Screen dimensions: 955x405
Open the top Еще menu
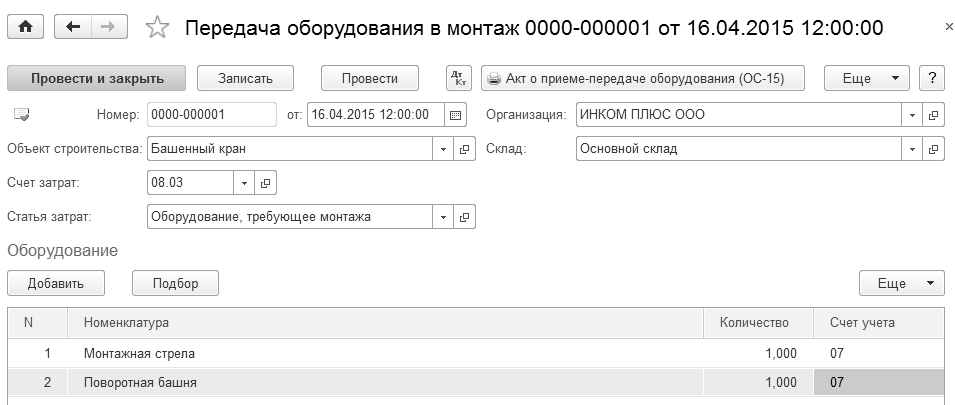865,78
